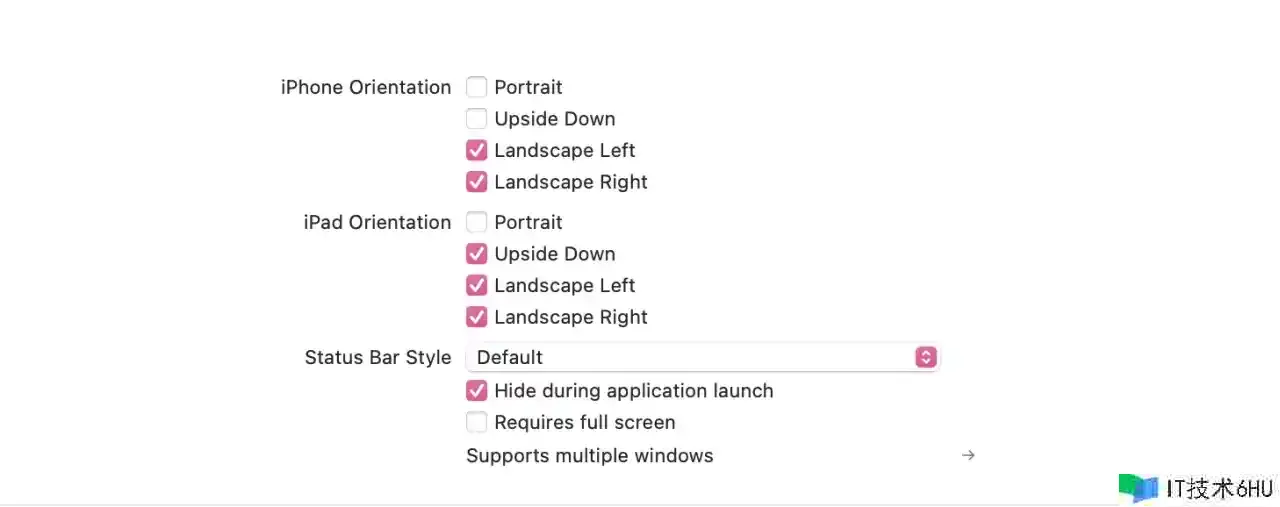Check iPhone Upside Down orientation
This screenshot has width=1280, height=507.
pyautogui.click(x=477, y=119)
